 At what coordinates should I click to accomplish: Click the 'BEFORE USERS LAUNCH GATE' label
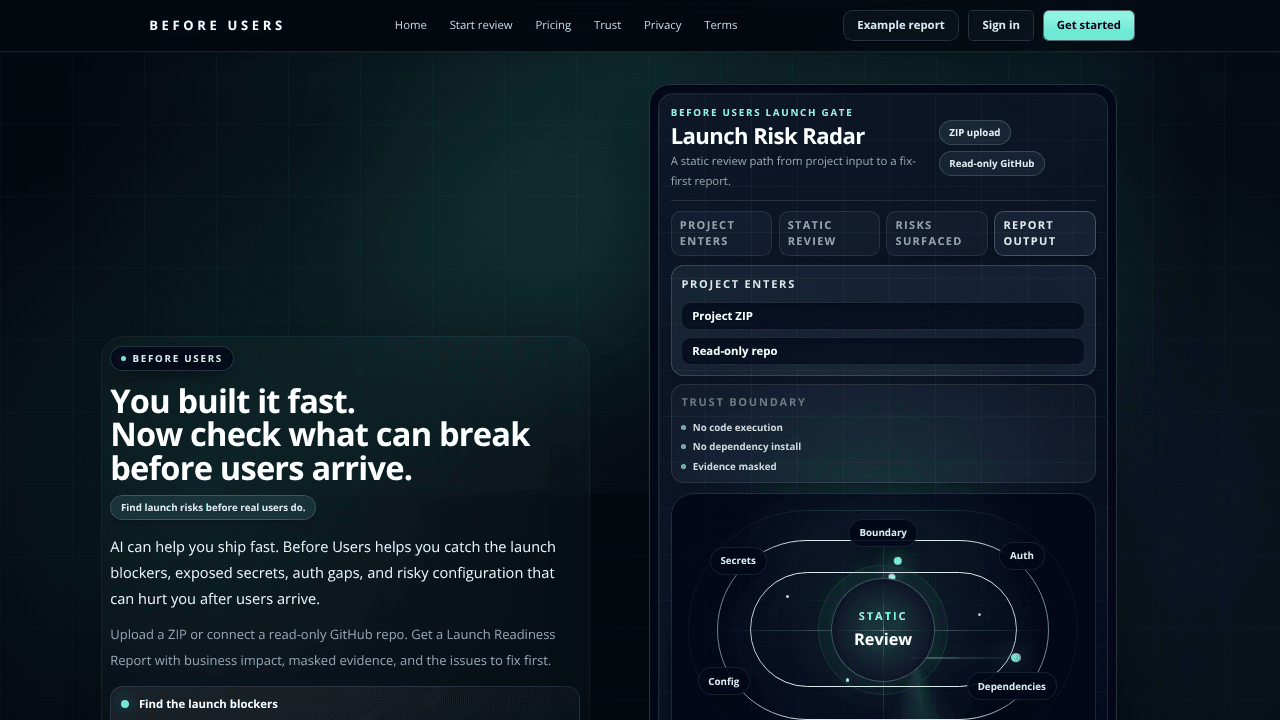click(762, 112)
